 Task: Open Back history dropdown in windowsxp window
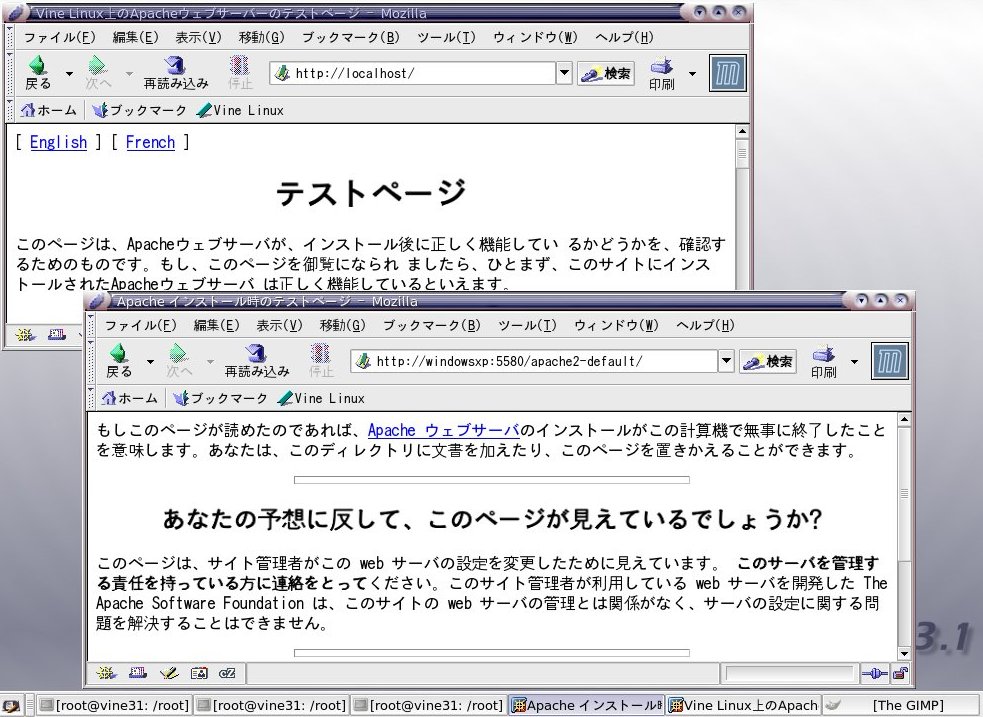pyautogui.click(x=150, y=362)
